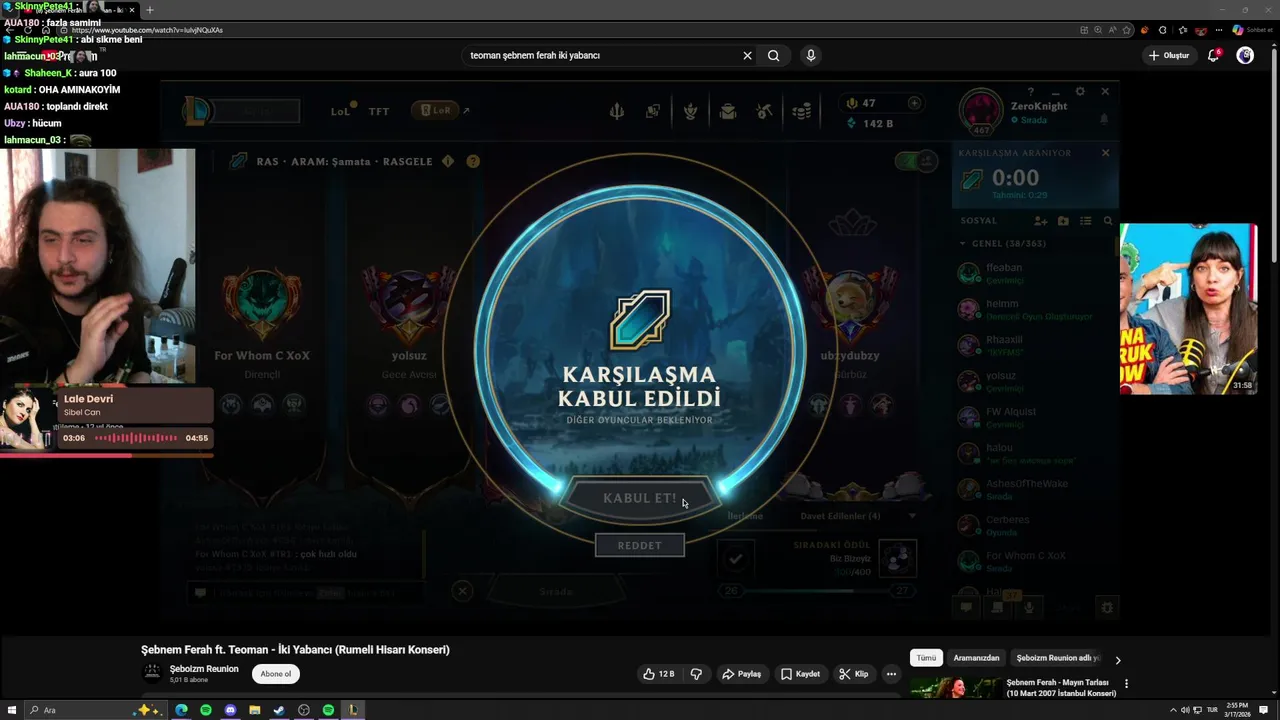Open the Profile laurel icon in top nav
Image resolution: width=1280 pixels, height=720 pixels.
[690, 111]
